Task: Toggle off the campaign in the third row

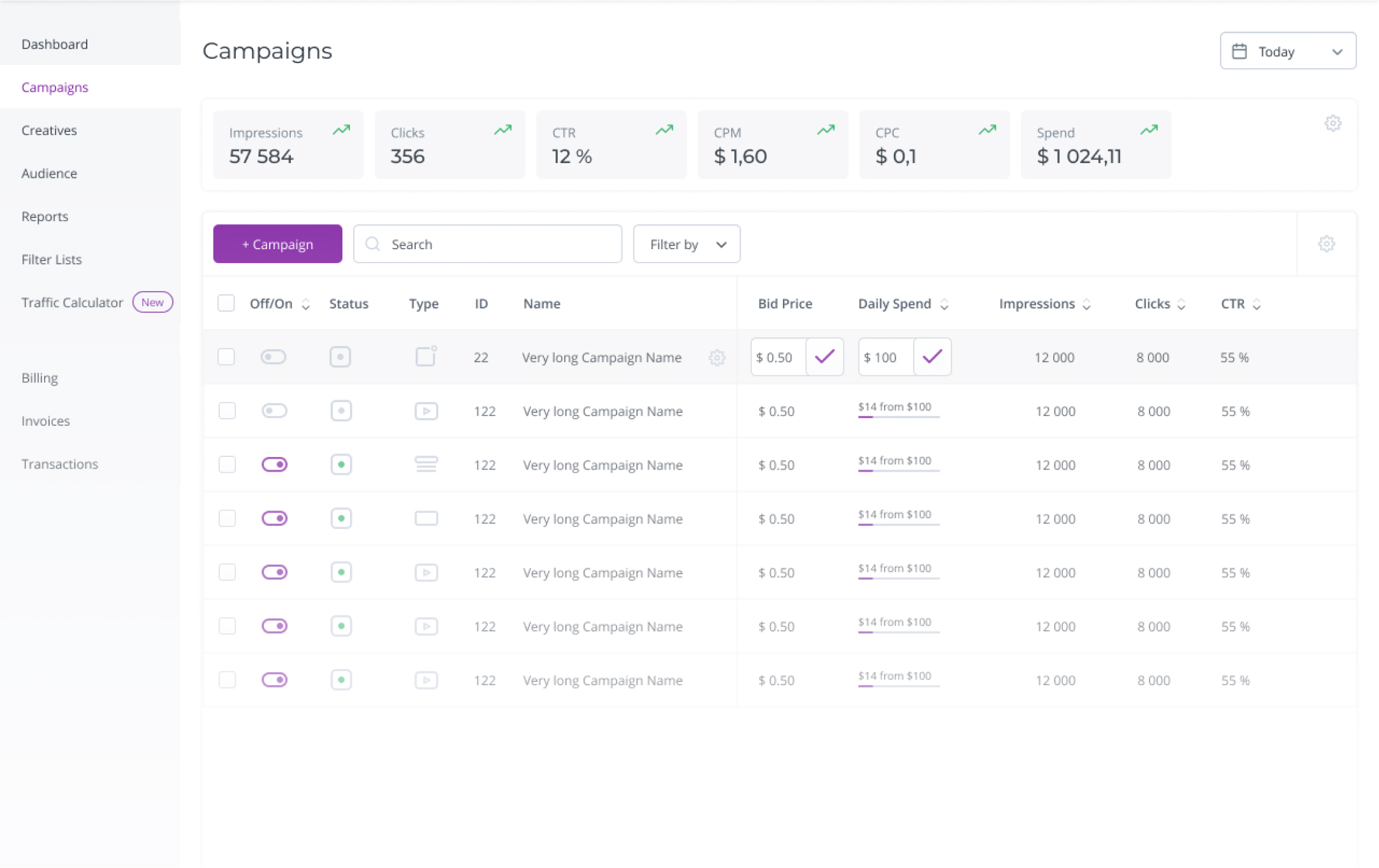Action: pos(274,465)
